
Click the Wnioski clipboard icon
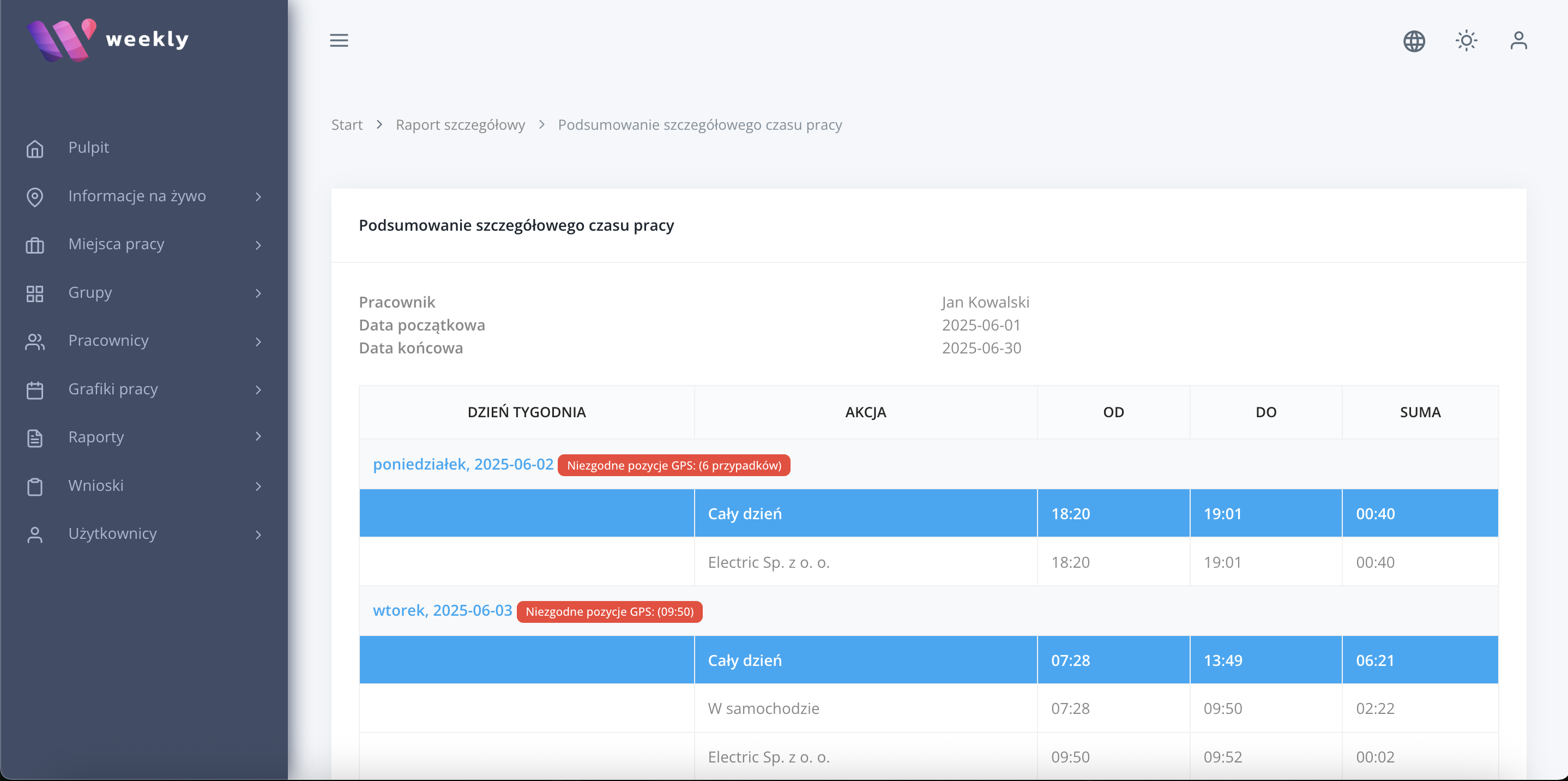[x=35, y=486]
